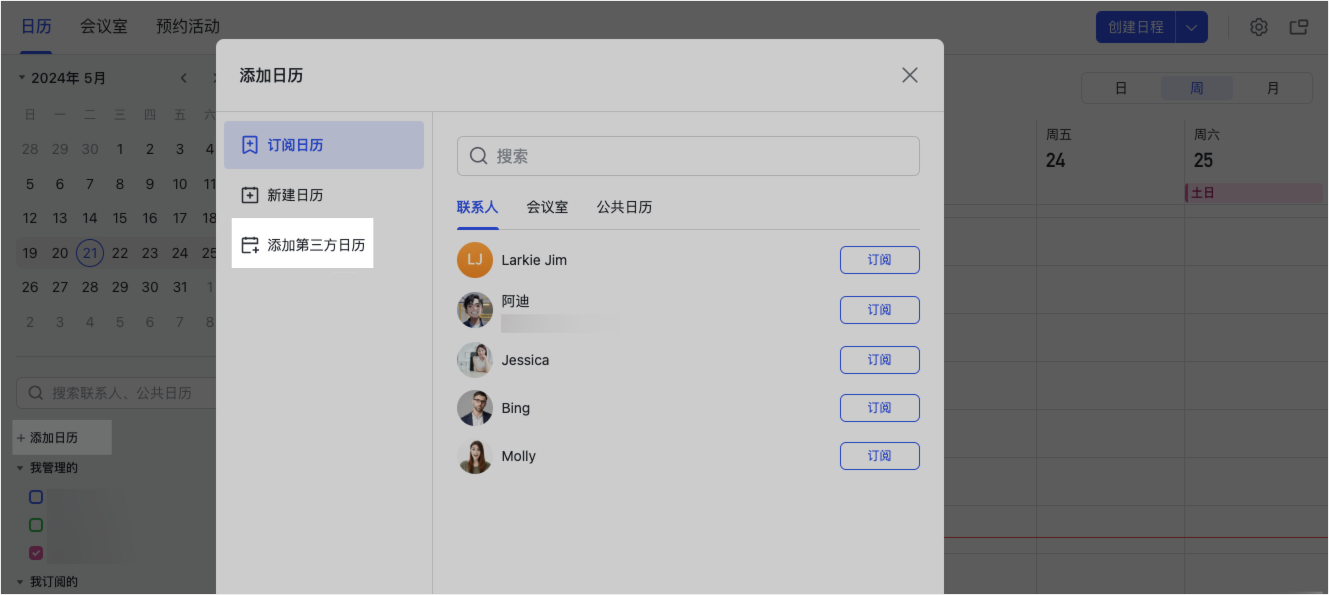1329x595 pixels.
Task: Toggle the green calendar checkbox under 我管理的
Action: (x=35, y=525)
